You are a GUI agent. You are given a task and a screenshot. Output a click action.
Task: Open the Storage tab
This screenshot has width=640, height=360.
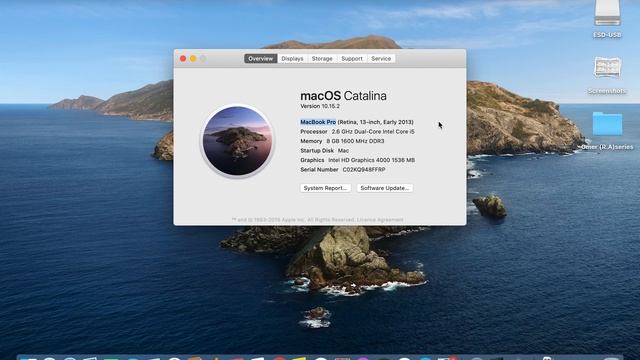322,58
